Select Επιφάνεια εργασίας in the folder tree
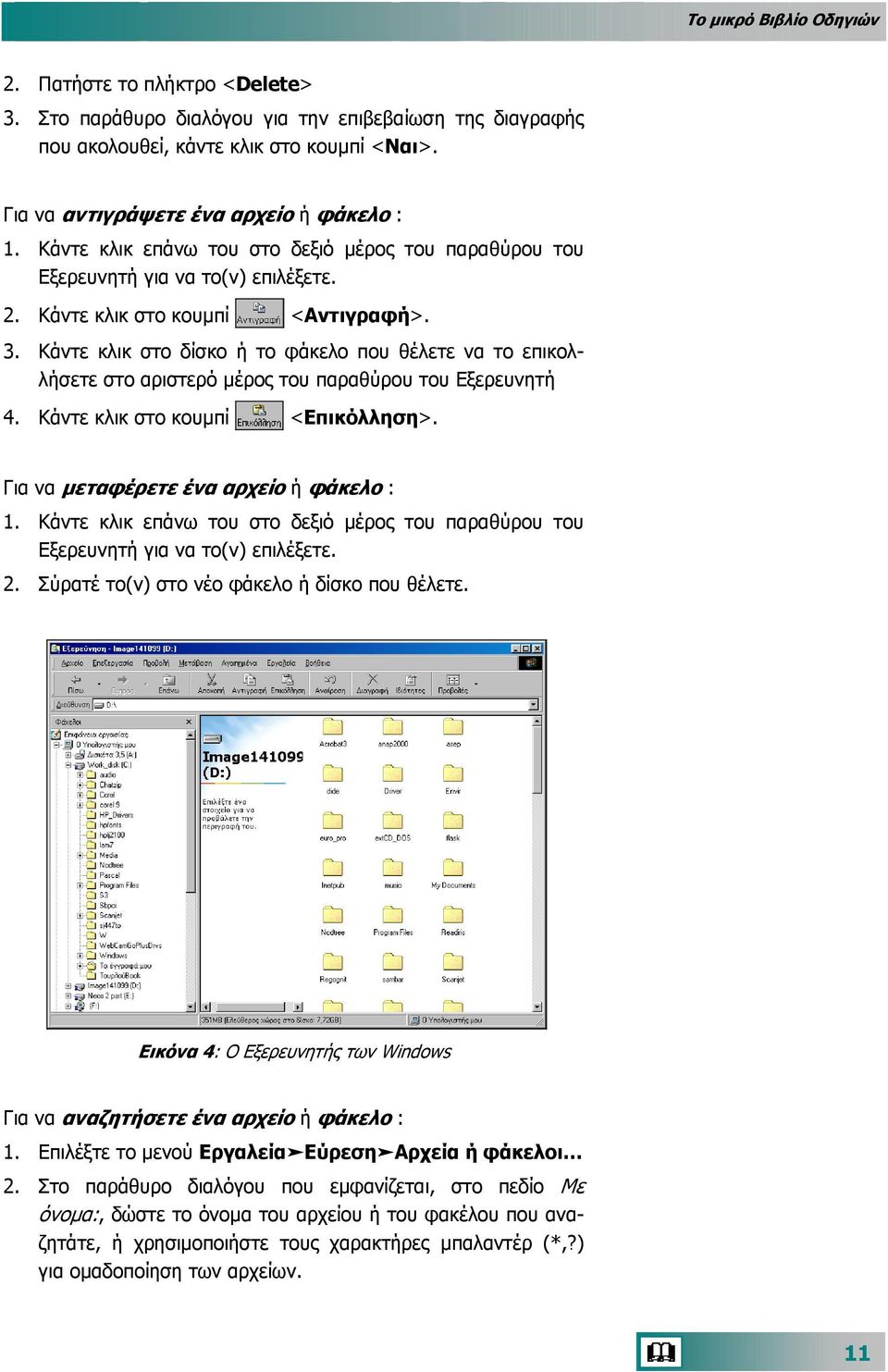The image size is (888, 1372). (96, 735)
